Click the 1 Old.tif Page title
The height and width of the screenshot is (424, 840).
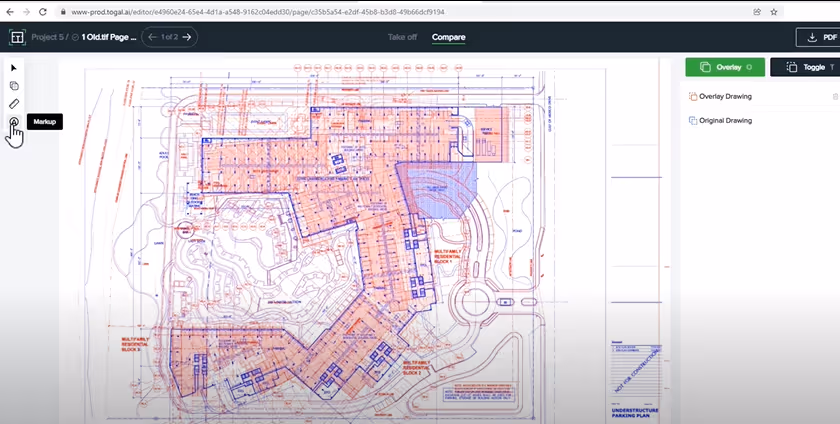(109, 37)
